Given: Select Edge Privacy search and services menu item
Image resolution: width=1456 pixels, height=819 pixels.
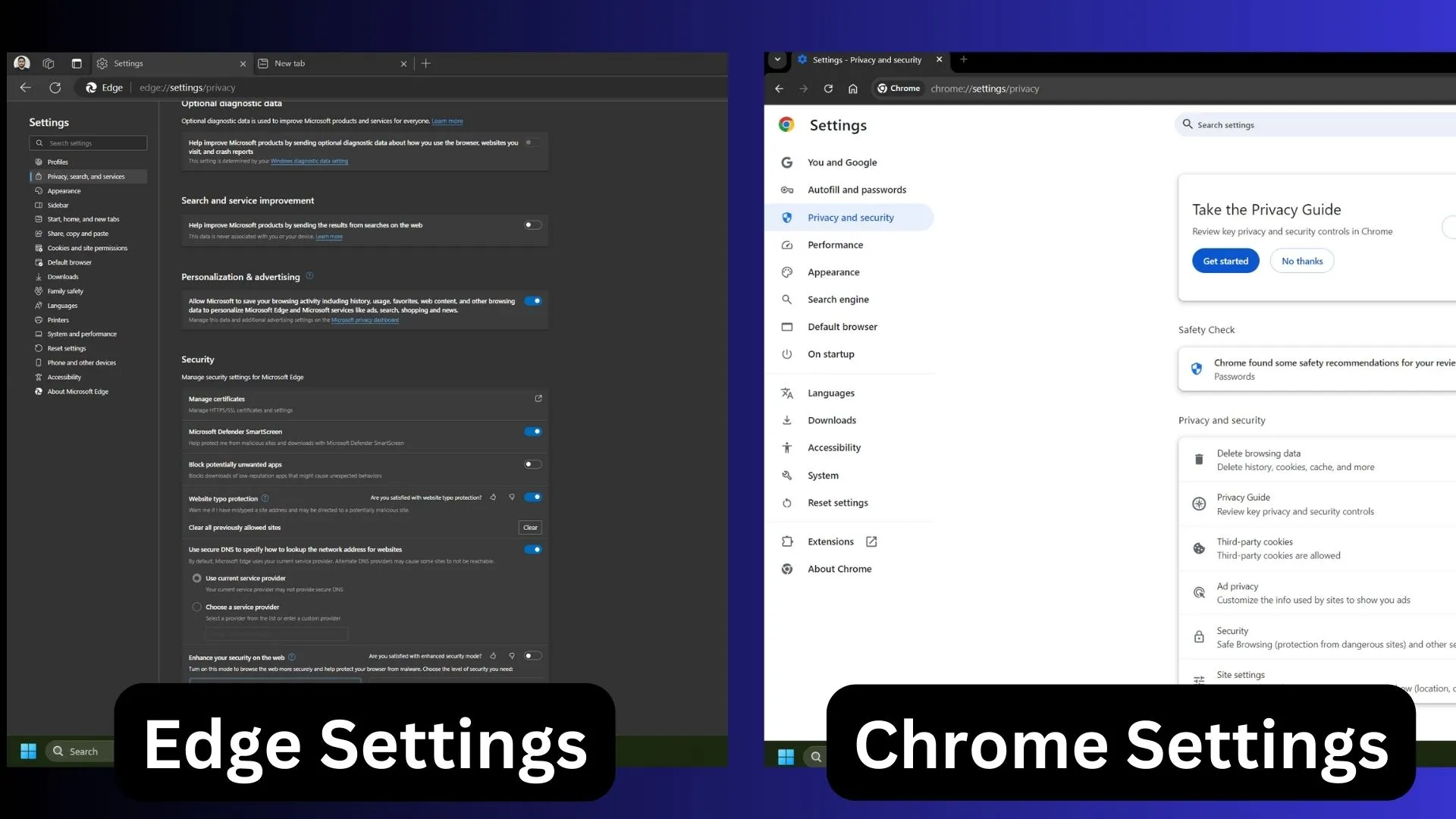Looking at the screenshot, I should [86, 176].
